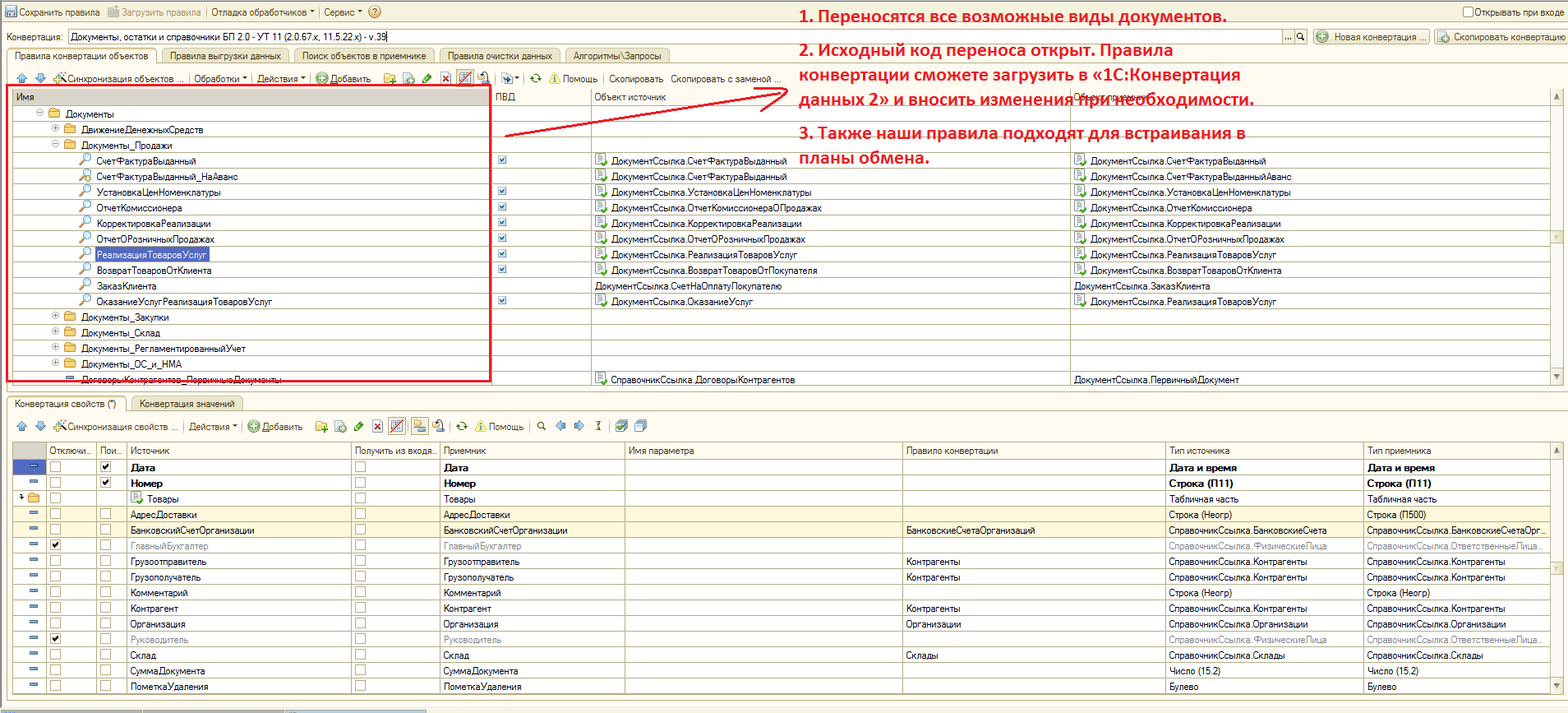The width and height of the screenshot is (1568, 713).
Task: Collapse the Документы_Продажи folder
Action: click(x=55, y=144)
